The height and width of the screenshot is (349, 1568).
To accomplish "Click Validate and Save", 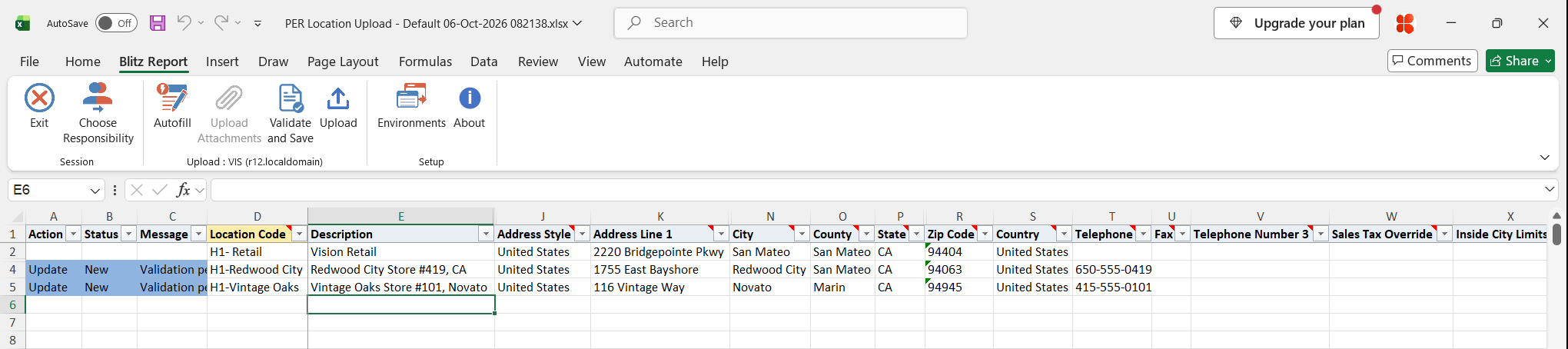I will point(291,114).
